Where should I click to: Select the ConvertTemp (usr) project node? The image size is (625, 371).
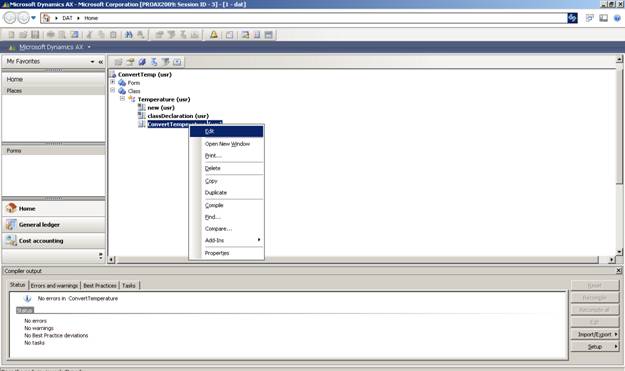145,75
